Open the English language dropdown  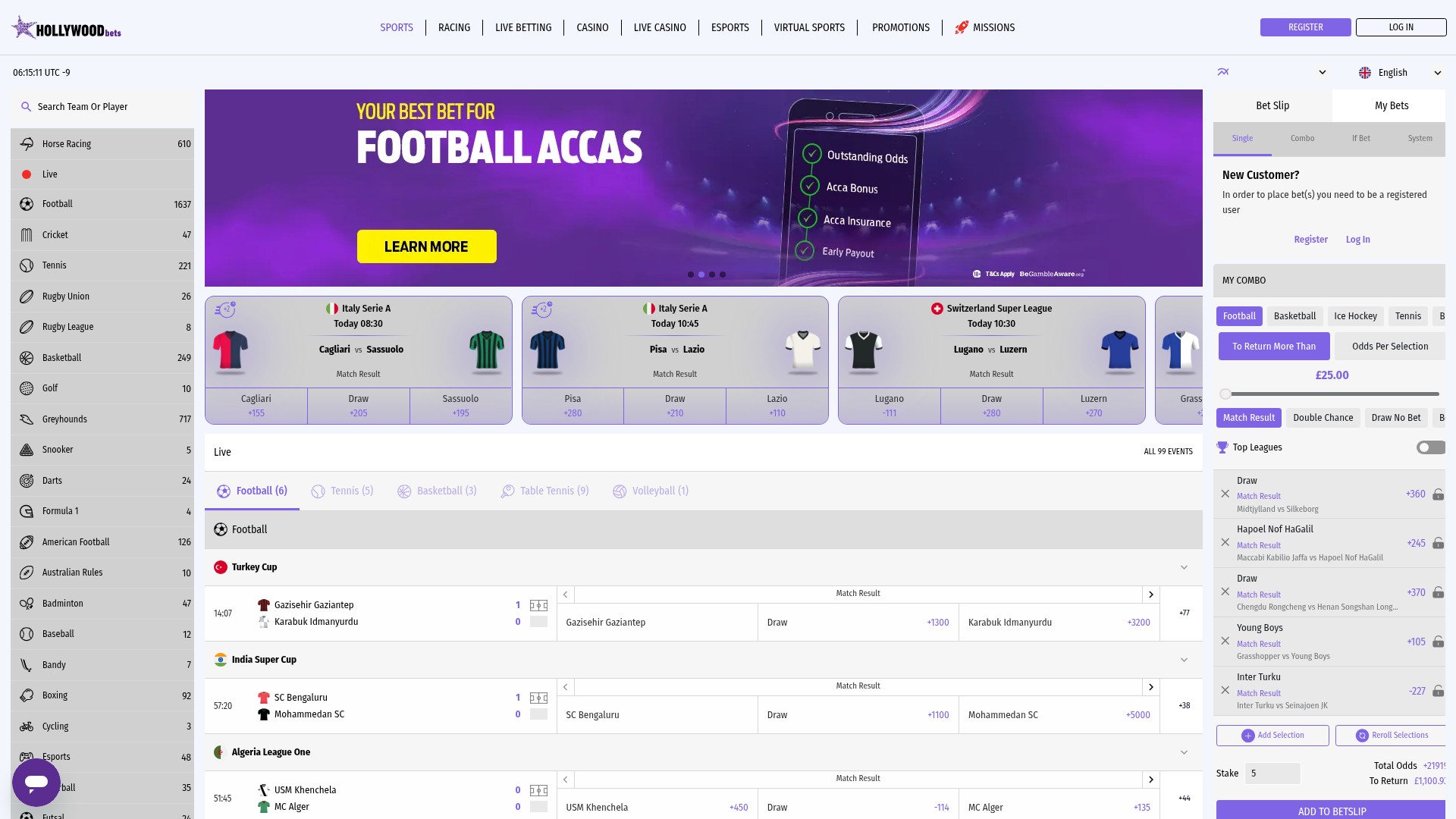tap(1400, 73)
